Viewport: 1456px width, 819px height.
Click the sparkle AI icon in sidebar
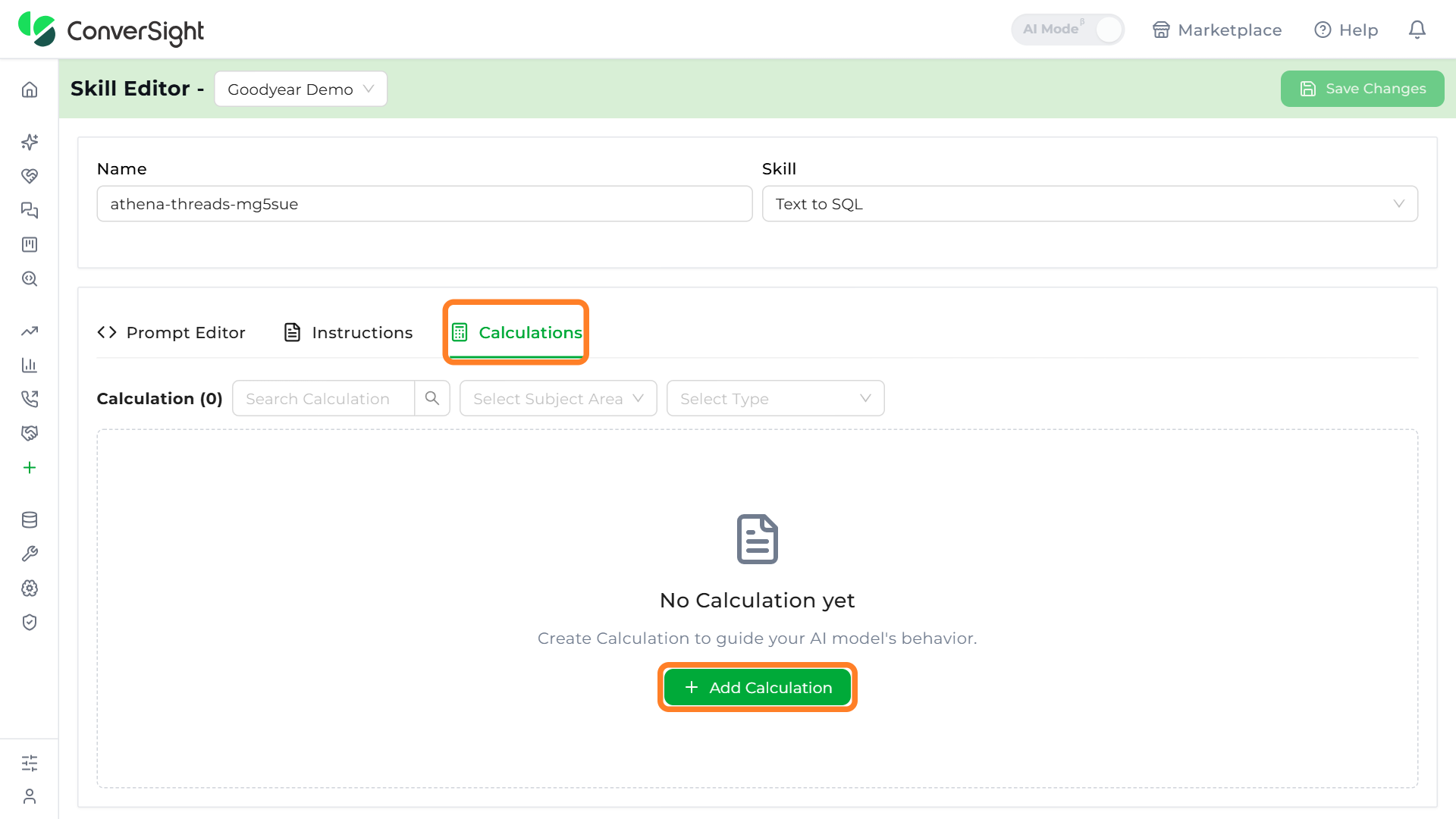[x=30, y=142]
